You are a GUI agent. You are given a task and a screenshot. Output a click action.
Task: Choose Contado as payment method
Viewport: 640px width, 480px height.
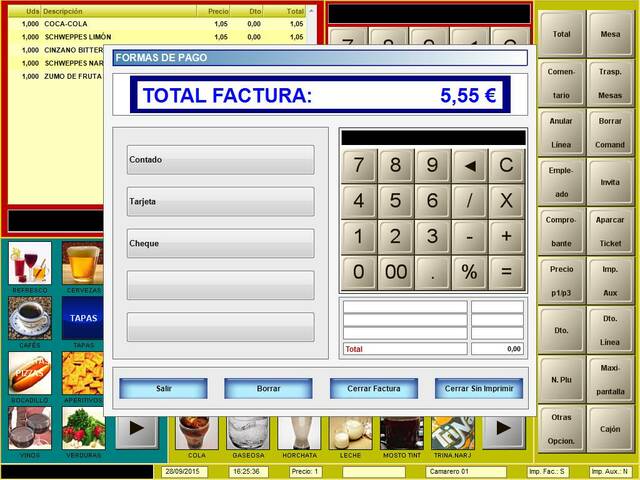click(221, 160)
